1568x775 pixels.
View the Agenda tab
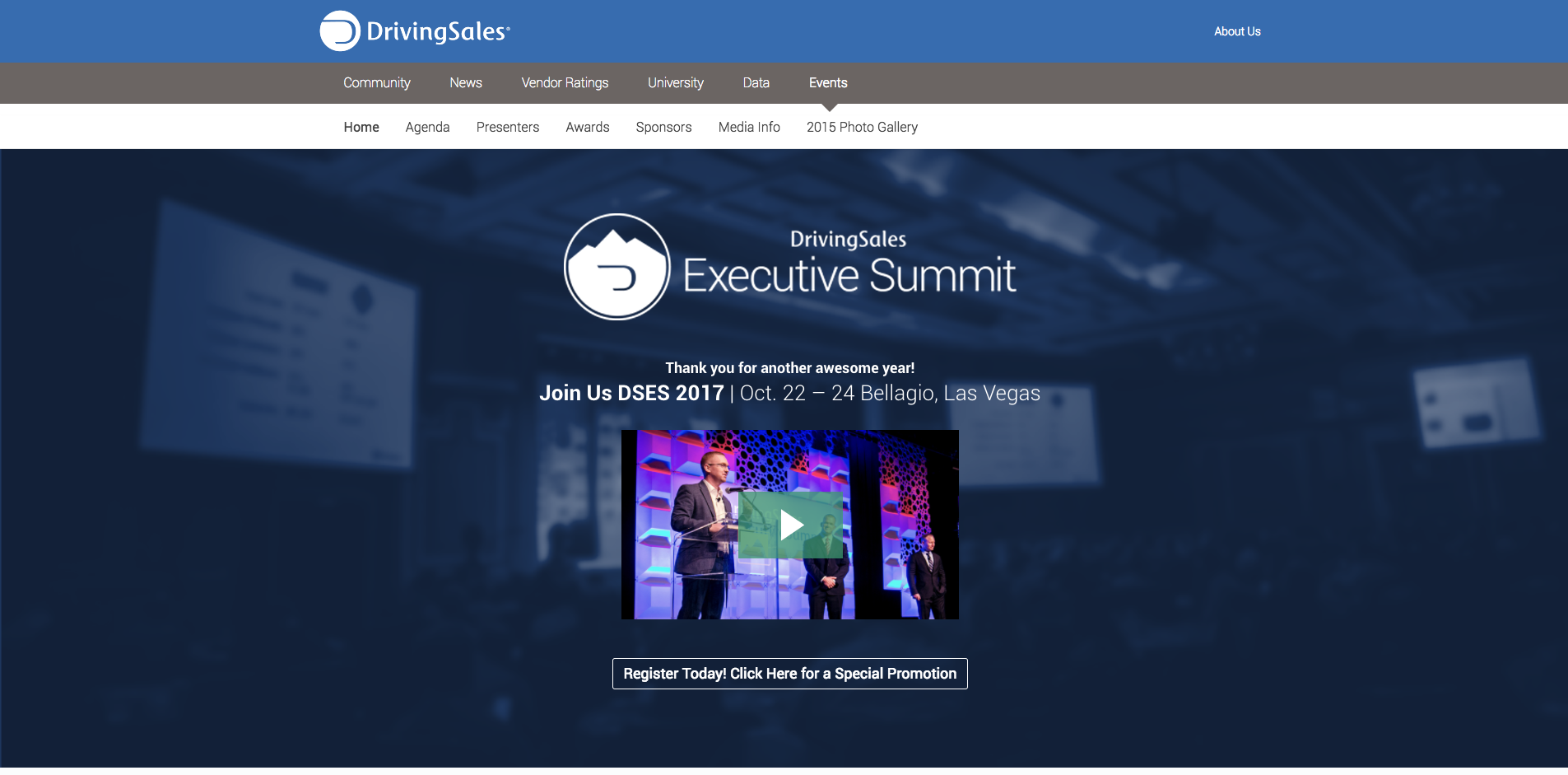[x=427, y=127]
